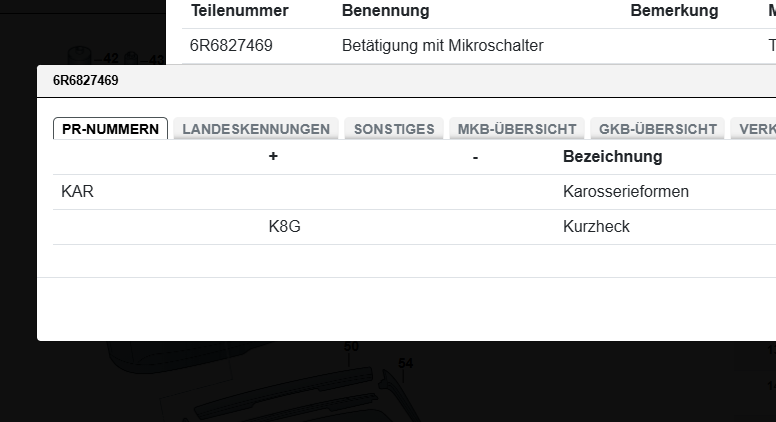Switch to the PR-NUMMERN tab
This screenshot has height=422, width=776.
click(x=110, y=129)
